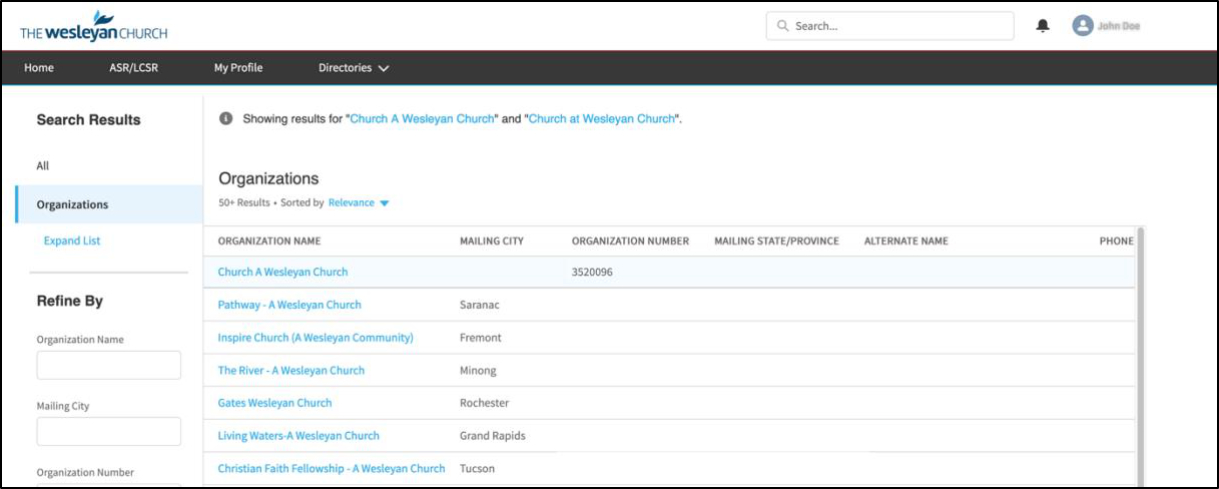The width and height of the screenshot is (1219, 489).
Task: Click into the Organization Name filter field
Action: [x=109, y=365]
